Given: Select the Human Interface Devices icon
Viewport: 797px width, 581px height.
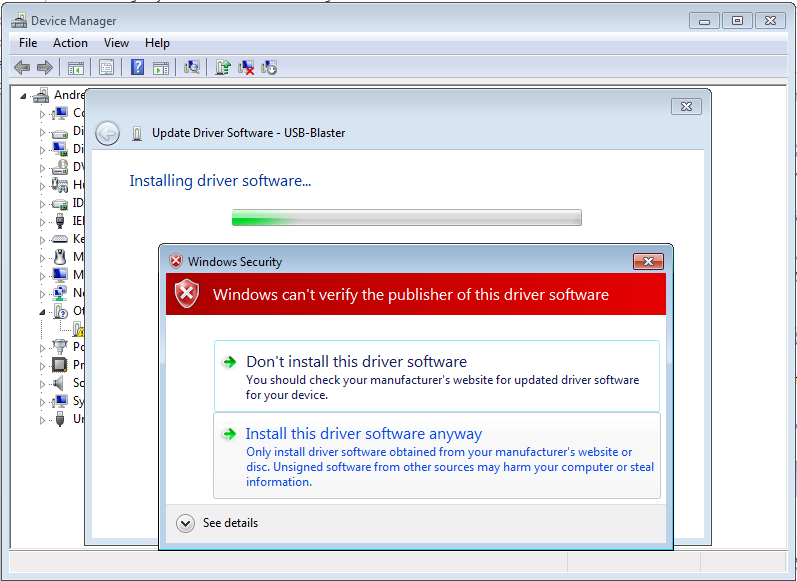Looking at the screenshot, I should tap(59, 185).
